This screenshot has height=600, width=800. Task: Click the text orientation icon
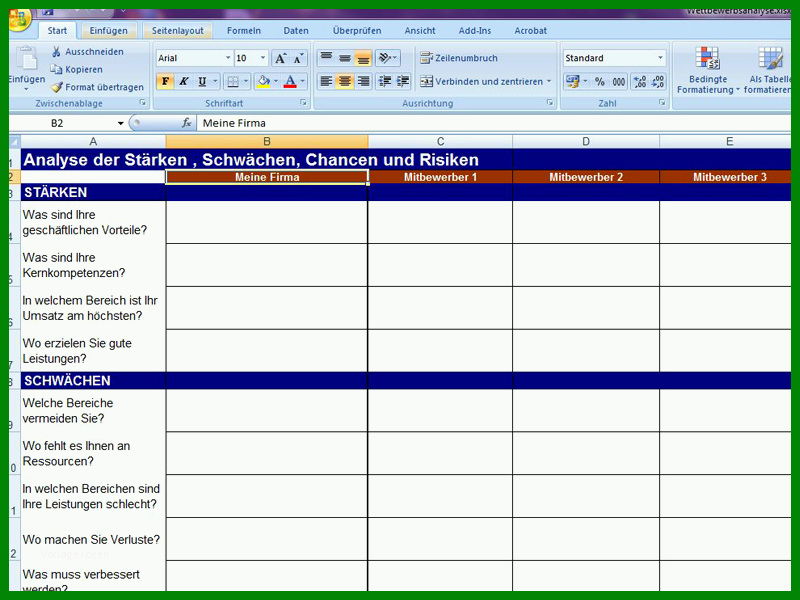click(388, 58)
